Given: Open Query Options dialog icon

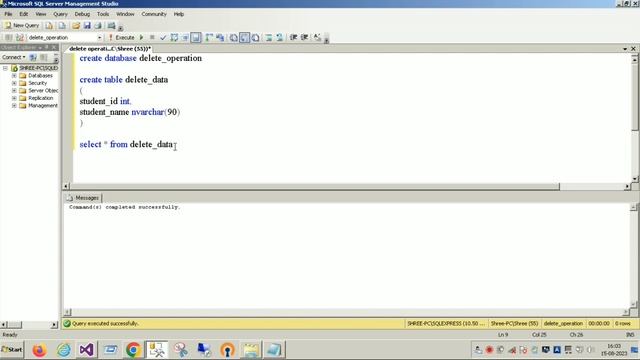Looking at the screenshot, I should (x=185, y=38).
